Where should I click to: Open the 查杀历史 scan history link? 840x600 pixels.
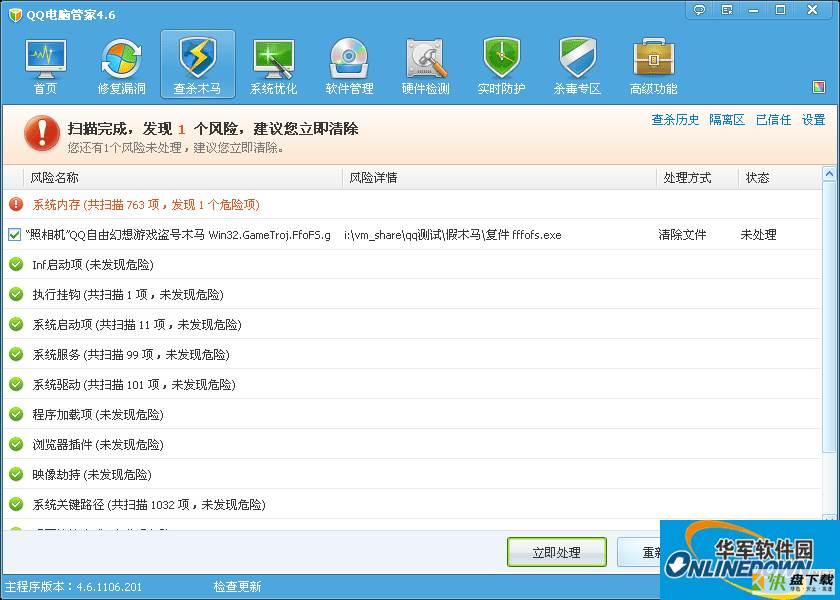tap(675, 120)
